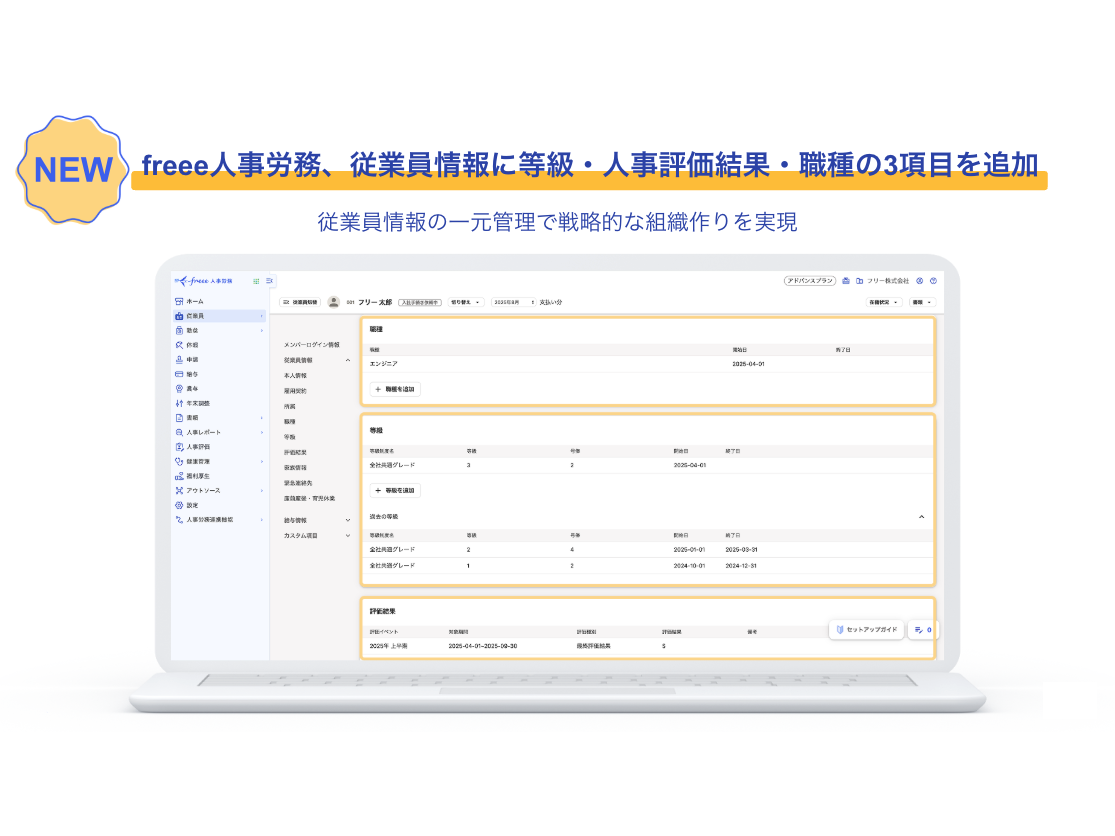Click the help question mark icon
The width and height of the screenshot is (1115, 836).
(x=933, y=281)
